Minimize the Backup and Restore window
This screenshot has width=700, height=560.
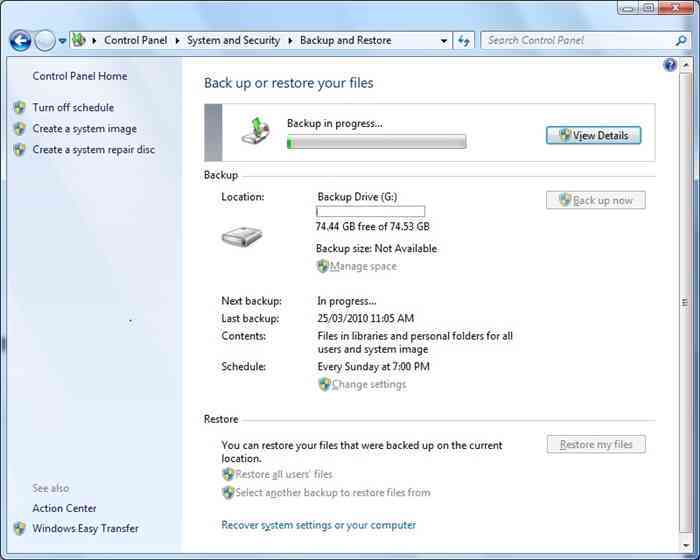(628, 8)
